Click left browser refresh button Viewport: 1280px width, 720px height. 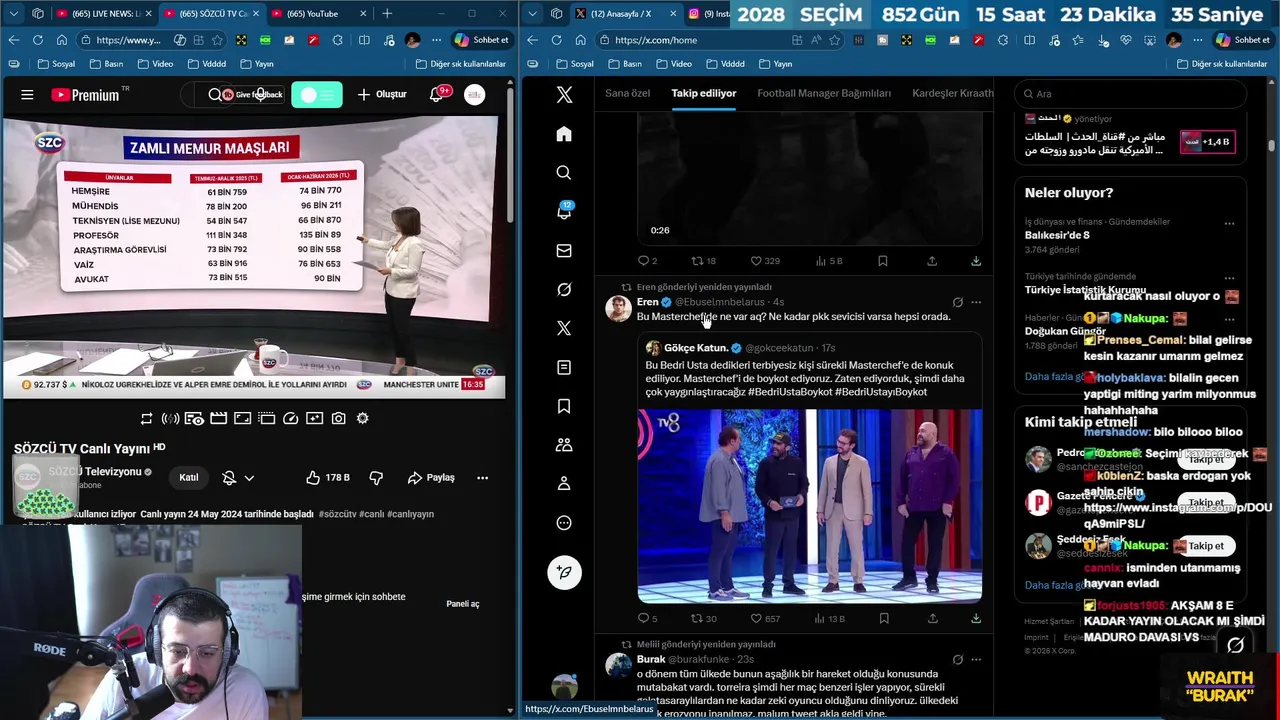pyautogui.click(x=38, y=40)
